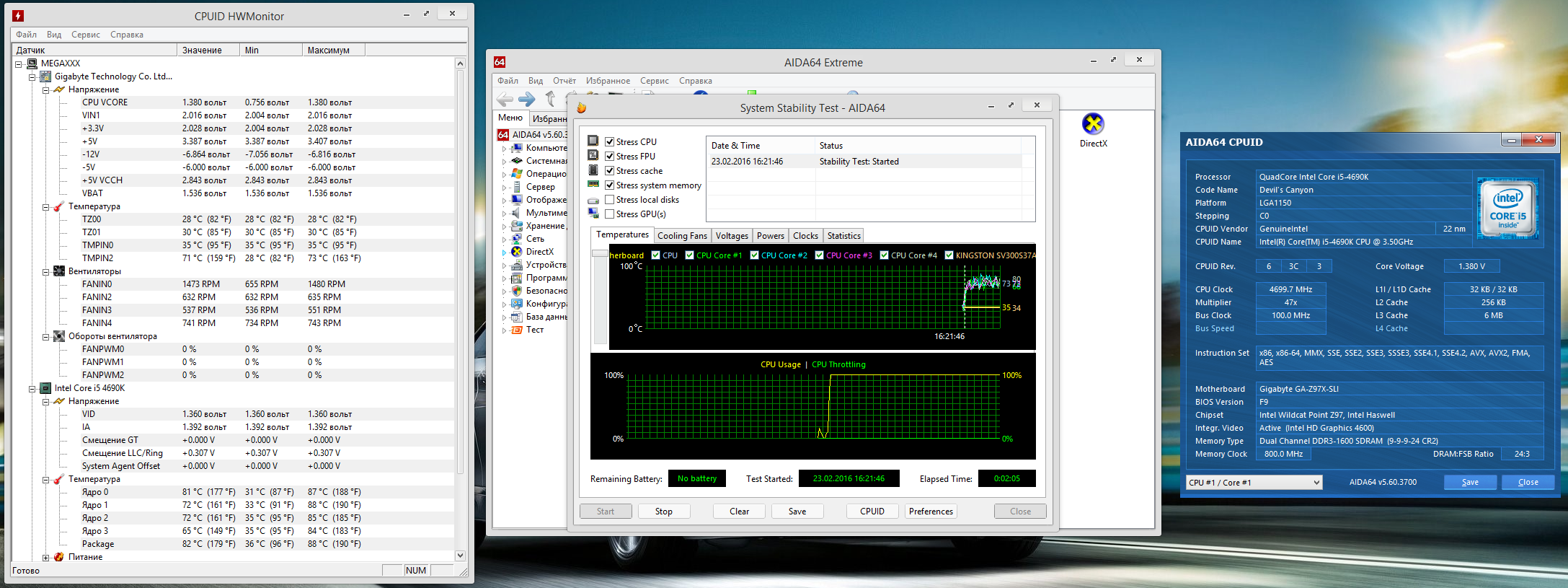Click the back arrow in AIDA64 toolbar
The width and height of the screenshot is (1568, 588).
coord(505,100)
